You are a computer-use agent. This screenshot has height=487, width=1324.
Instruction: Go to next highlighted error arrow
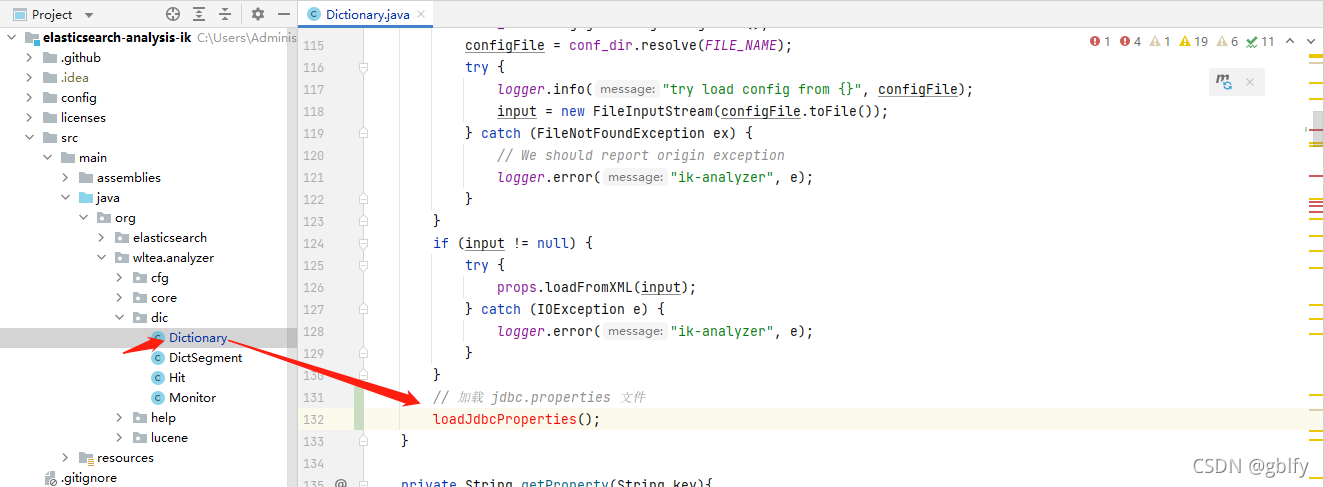(x=1312, y=41)
